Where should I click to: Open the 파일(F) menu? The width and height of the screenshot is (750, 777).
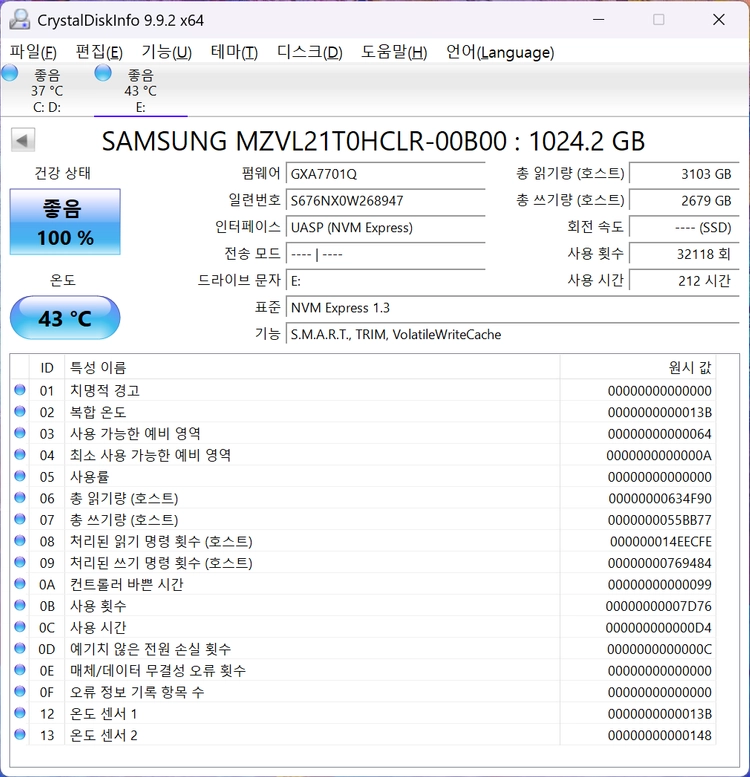[x=33, y=52]
